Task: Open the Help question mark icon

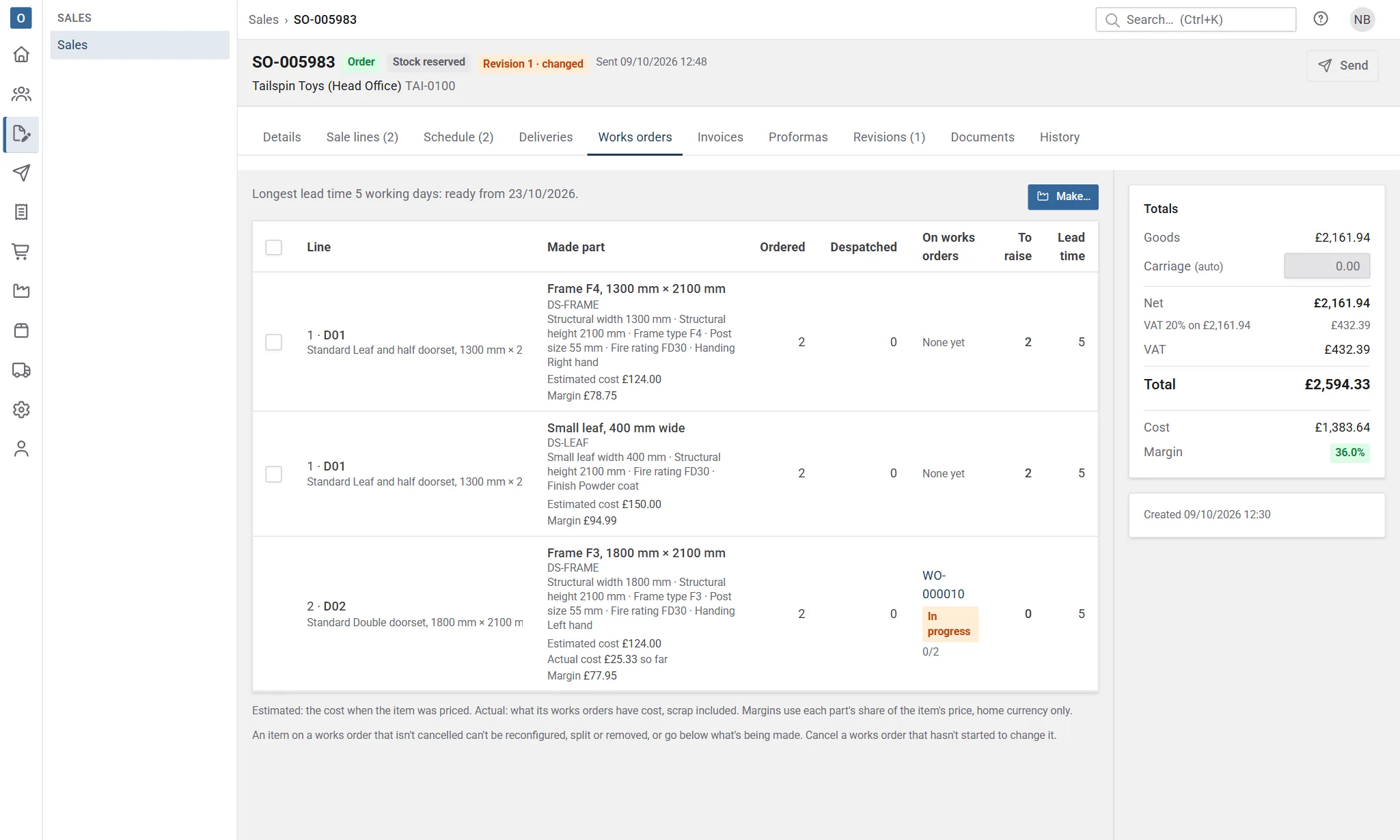Action: [x=1321, y=19]
